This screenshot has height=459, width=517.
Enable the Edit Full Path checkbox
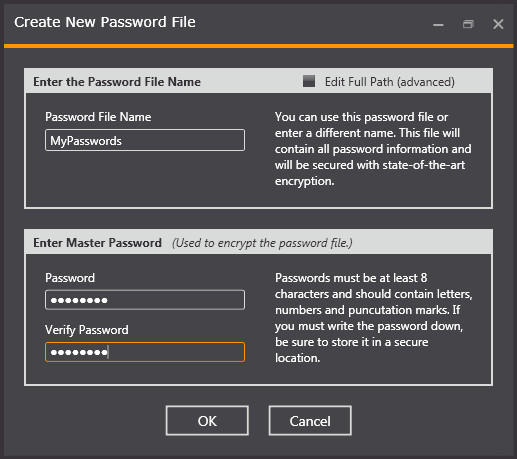pyautogui.click(x=309, y=81)
